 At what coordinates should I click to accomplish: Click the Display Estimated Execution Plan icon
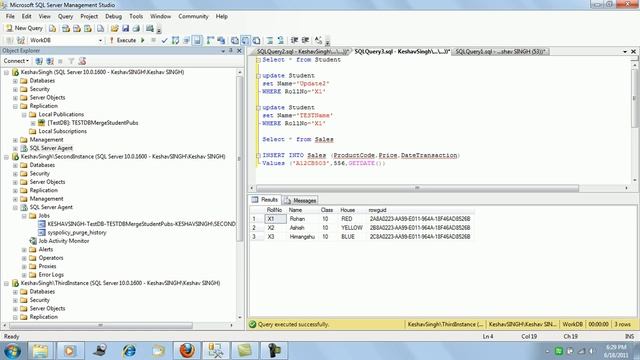tap(176, 40)
